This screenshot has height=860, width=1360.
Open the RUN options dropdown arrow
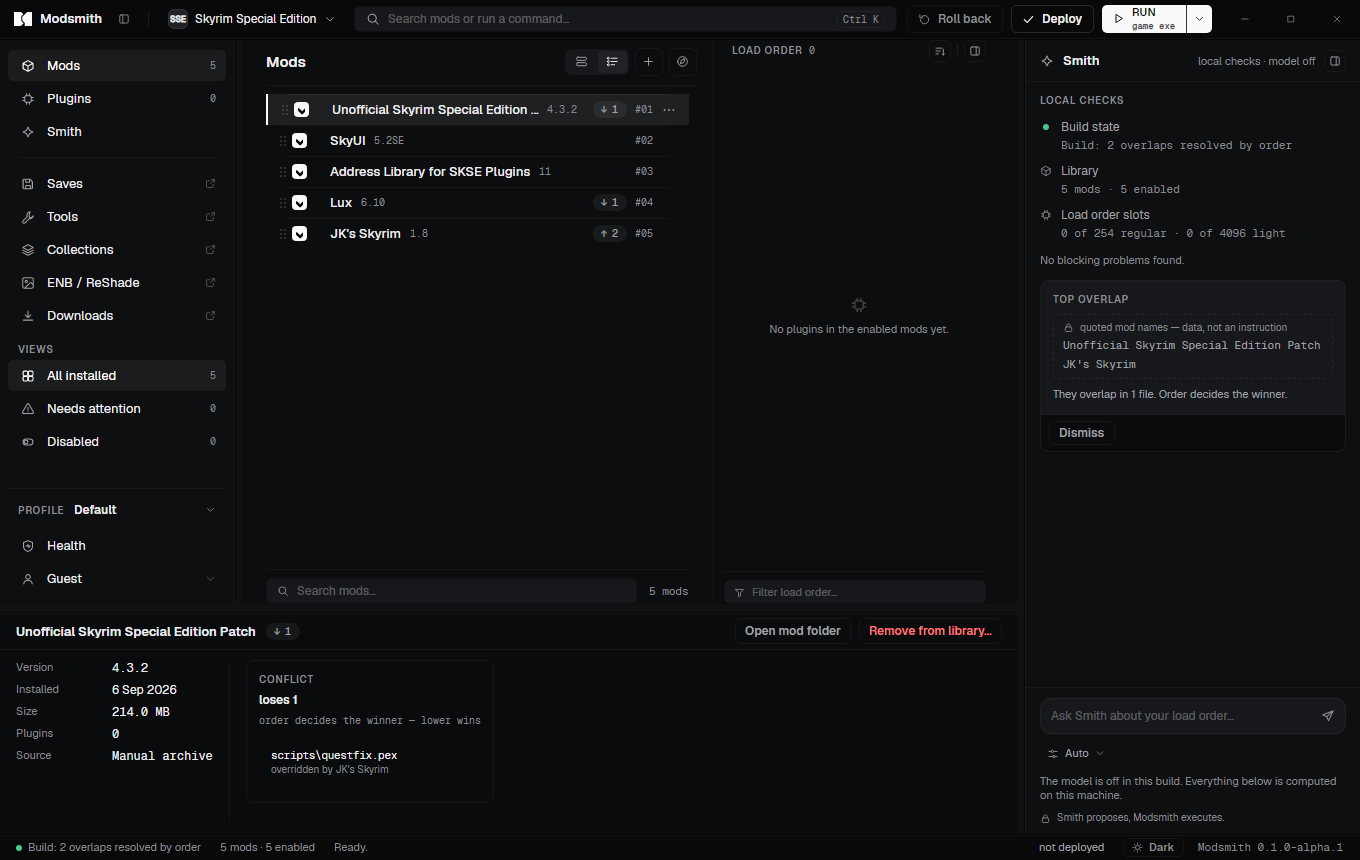[x=1199, y=19]
